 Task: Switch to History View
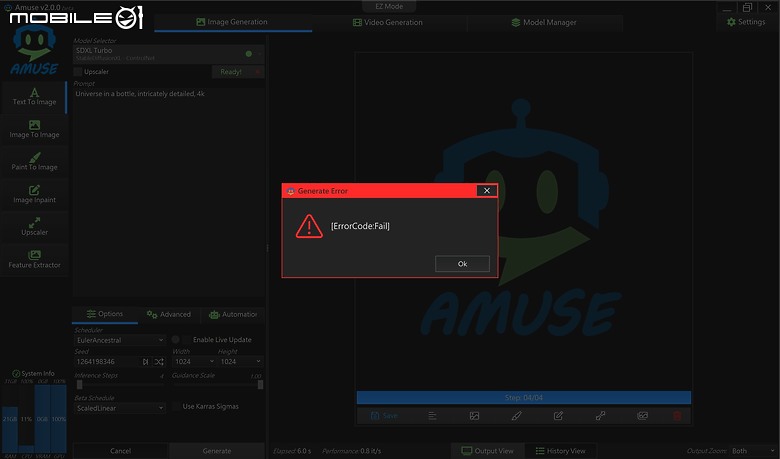[x=560, y=451]
